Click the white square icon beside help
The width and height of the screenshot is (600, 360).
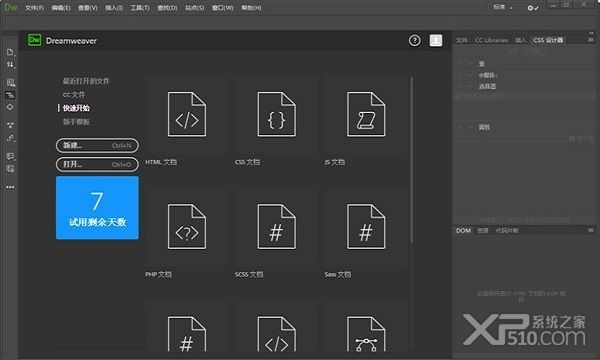tap(436, 40)
